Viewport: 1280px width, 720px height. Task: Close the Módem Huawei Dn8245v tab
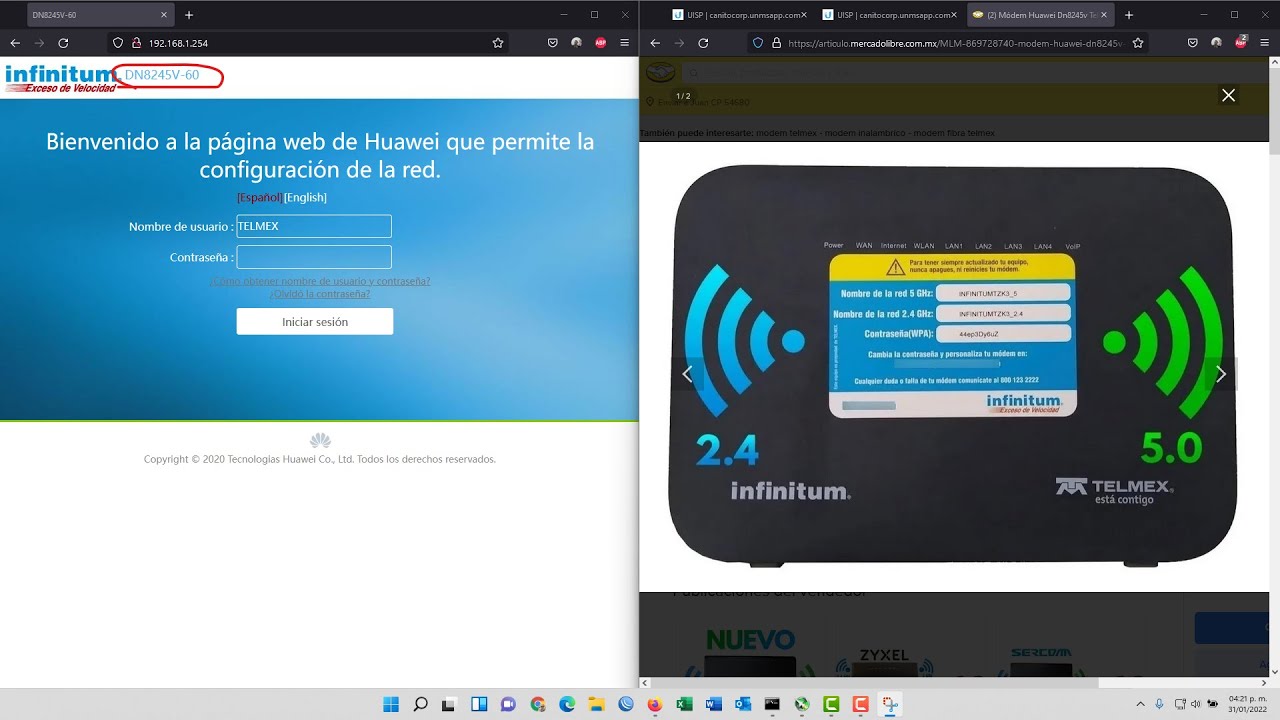(1103, 15)
